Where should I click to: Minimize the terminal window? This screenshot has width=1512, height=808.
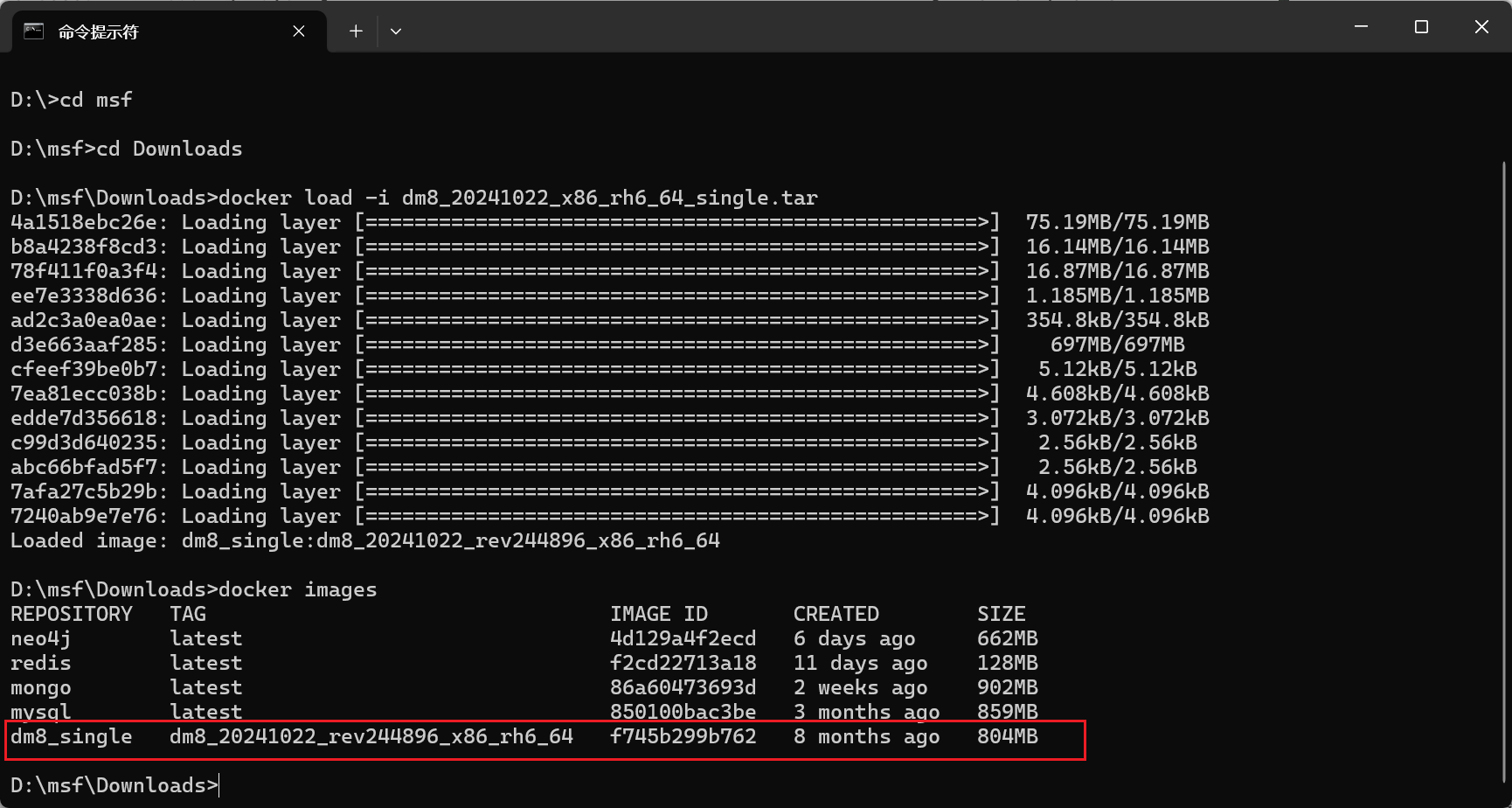(x=1361, y=27)
